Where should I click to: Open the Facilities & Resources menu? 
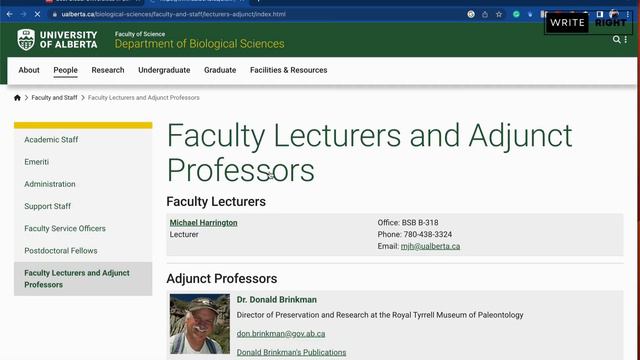coord(289,70)
